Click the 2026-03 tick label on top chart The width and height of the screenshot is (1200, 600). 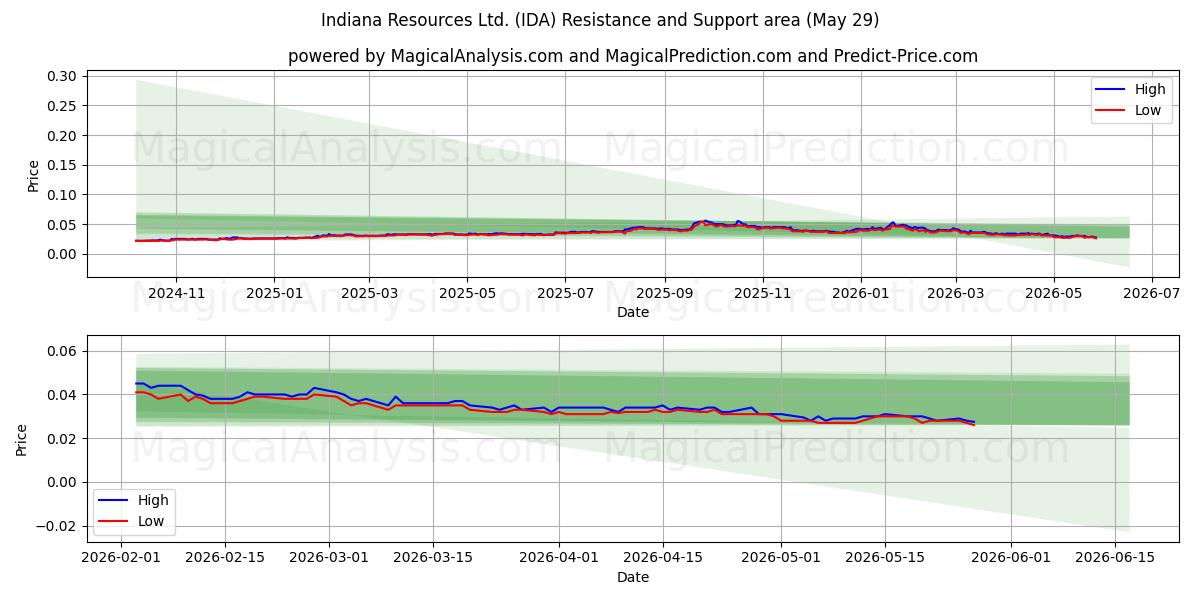click(x=955, y=294)
